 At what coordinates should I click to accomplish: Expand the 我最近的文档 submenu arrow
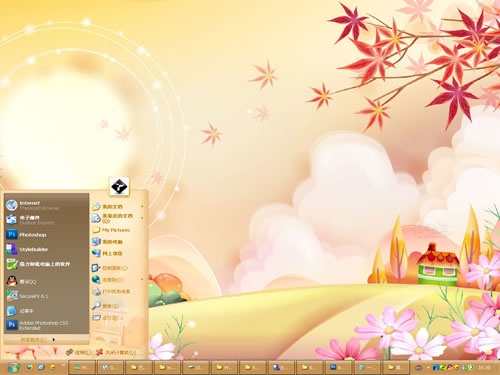tap(142, 218)
